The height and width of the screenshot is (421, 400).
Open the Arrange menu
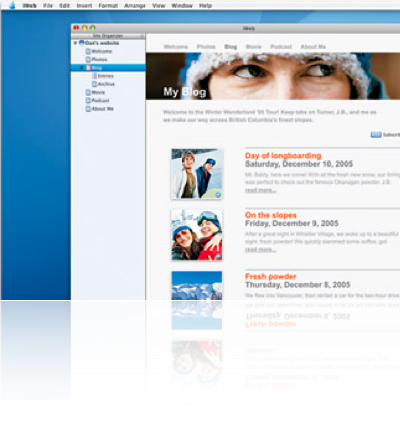[135, 6]
